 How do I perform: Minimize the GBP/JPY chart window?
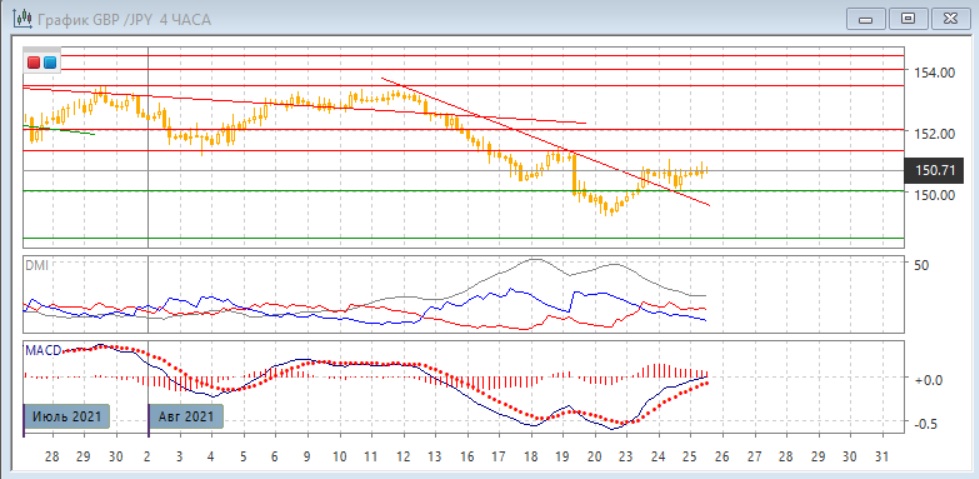866,18
